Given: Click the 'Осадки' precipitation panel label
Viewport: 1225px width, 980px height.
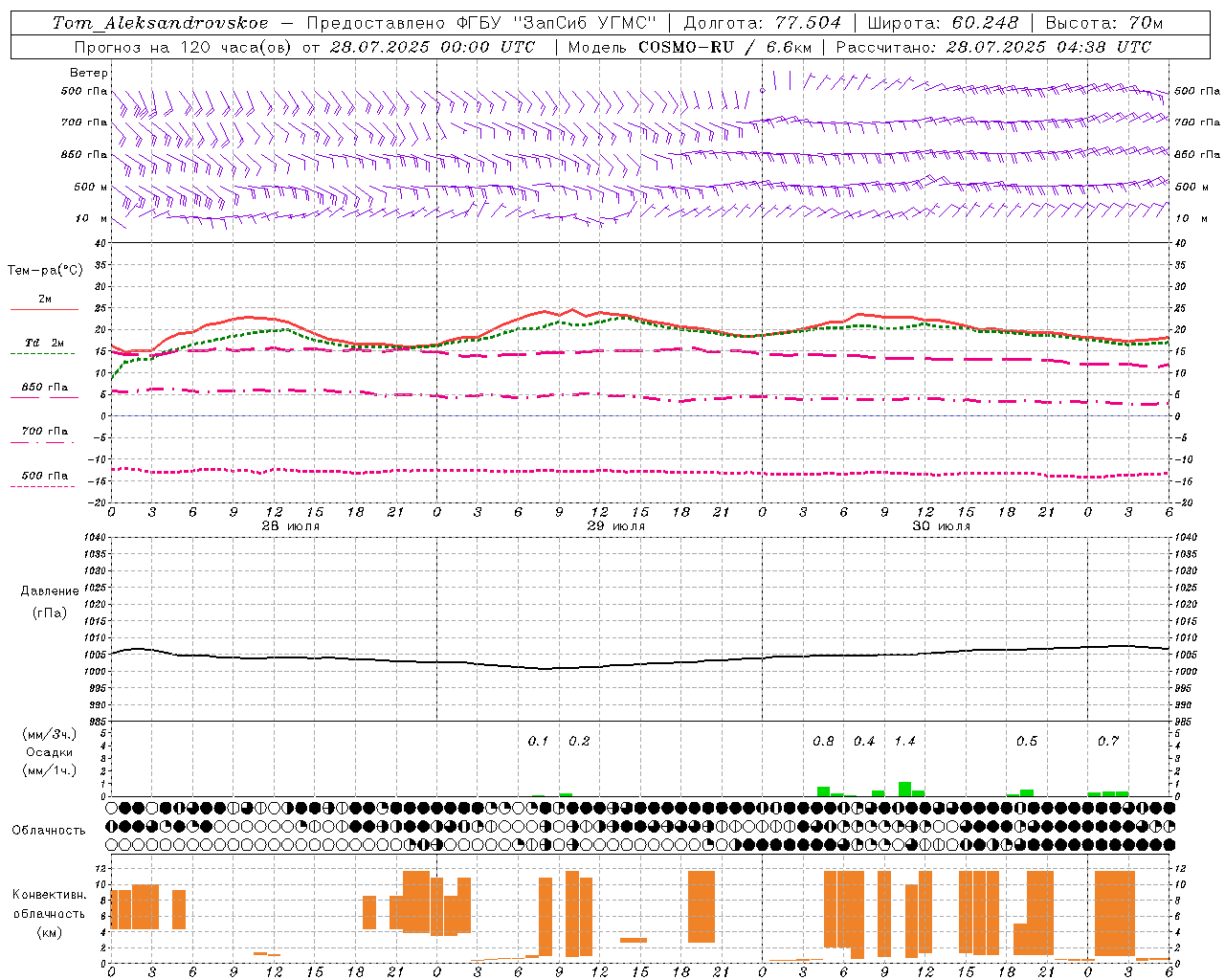Looking at the screenshot, I should (50, 752).
